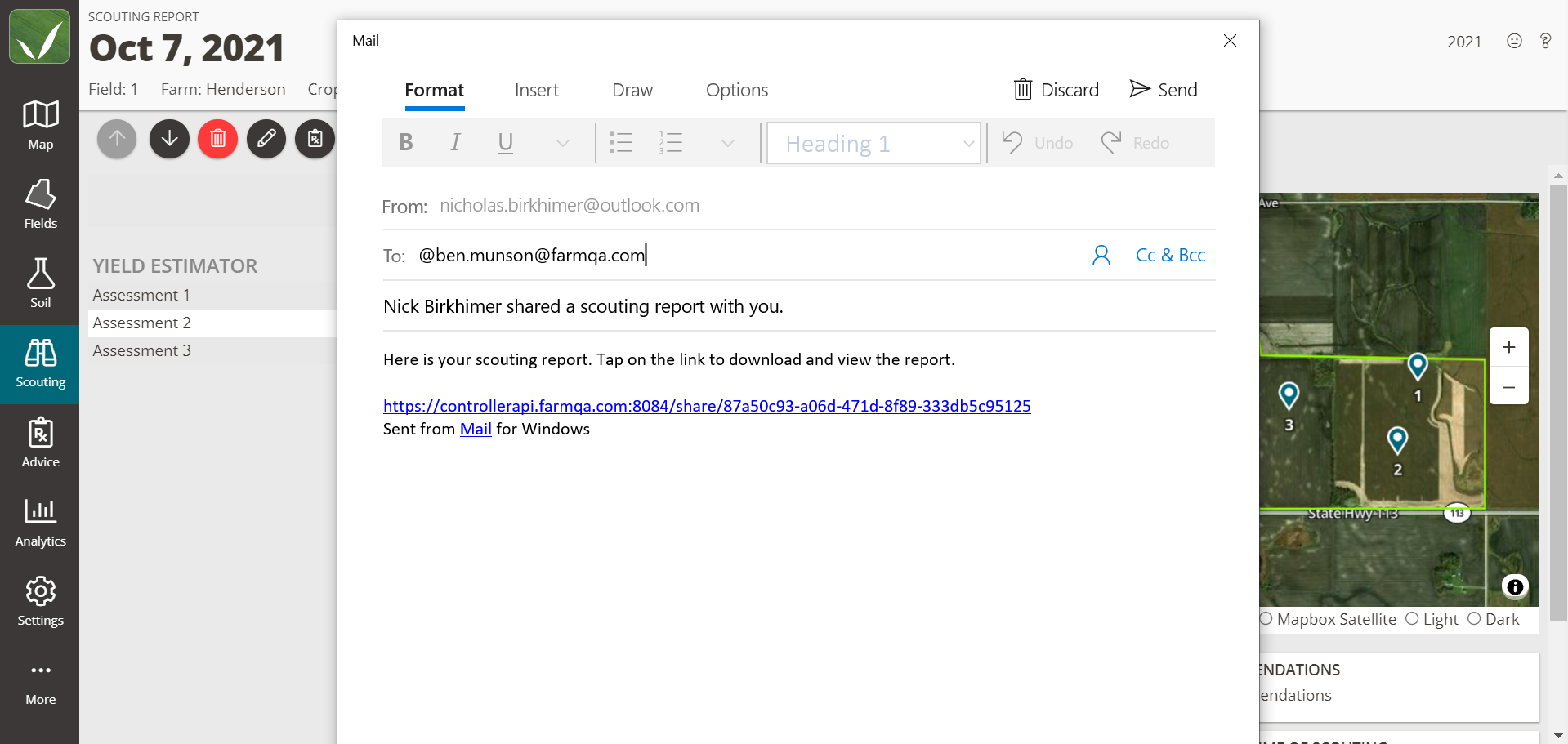The height and width of the screenshot is (744, 1568).
Task: Click the email subject line
Action: (x=798, y=306)
